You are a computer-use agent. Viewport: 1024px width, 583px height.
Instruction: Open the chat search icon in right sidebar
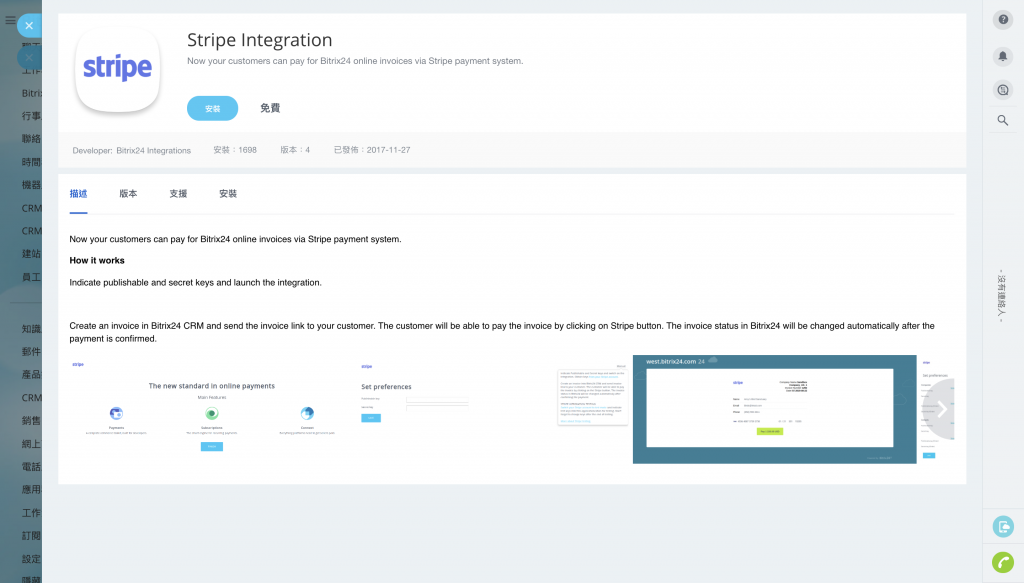1003,89
